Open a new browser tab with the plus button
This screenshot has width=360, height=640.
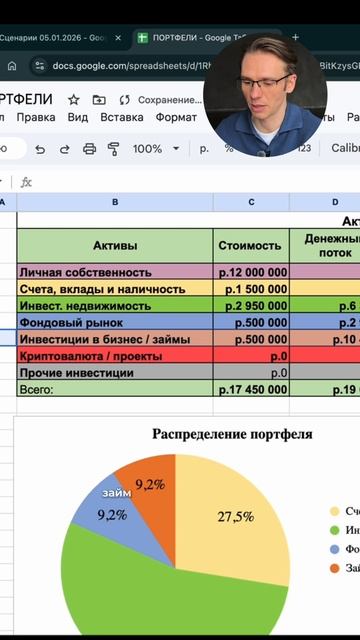(296, 38)
